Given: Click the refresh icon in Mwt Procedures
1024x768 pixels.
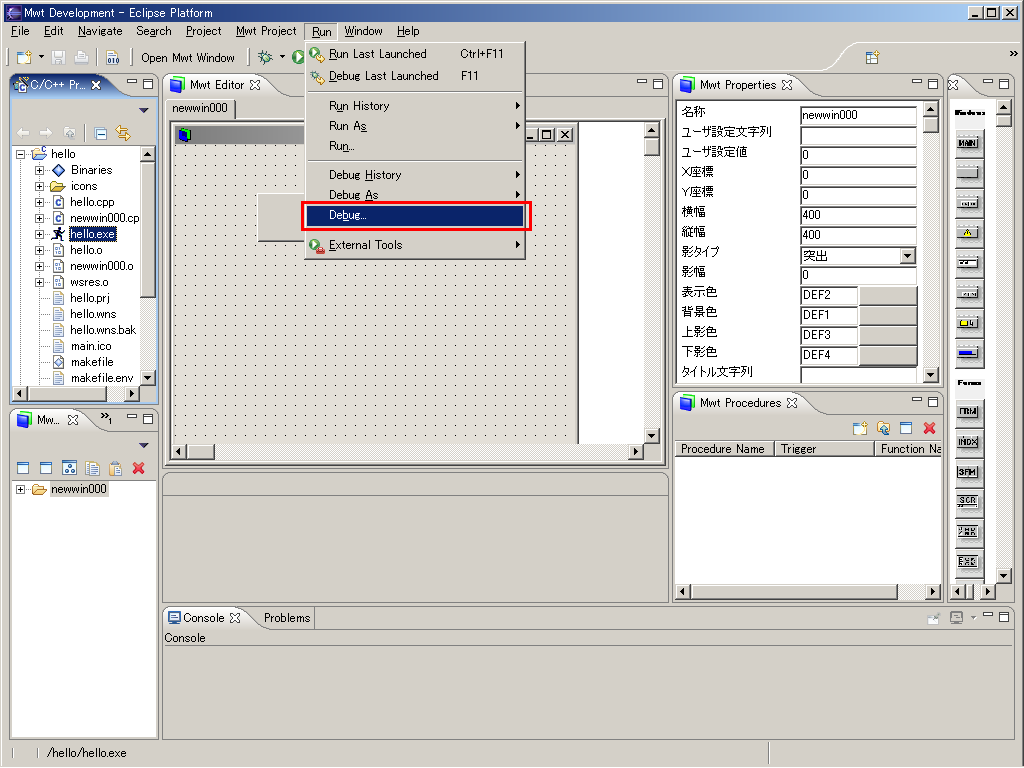Looking at the screenshot, I should [x=883, y=428].
